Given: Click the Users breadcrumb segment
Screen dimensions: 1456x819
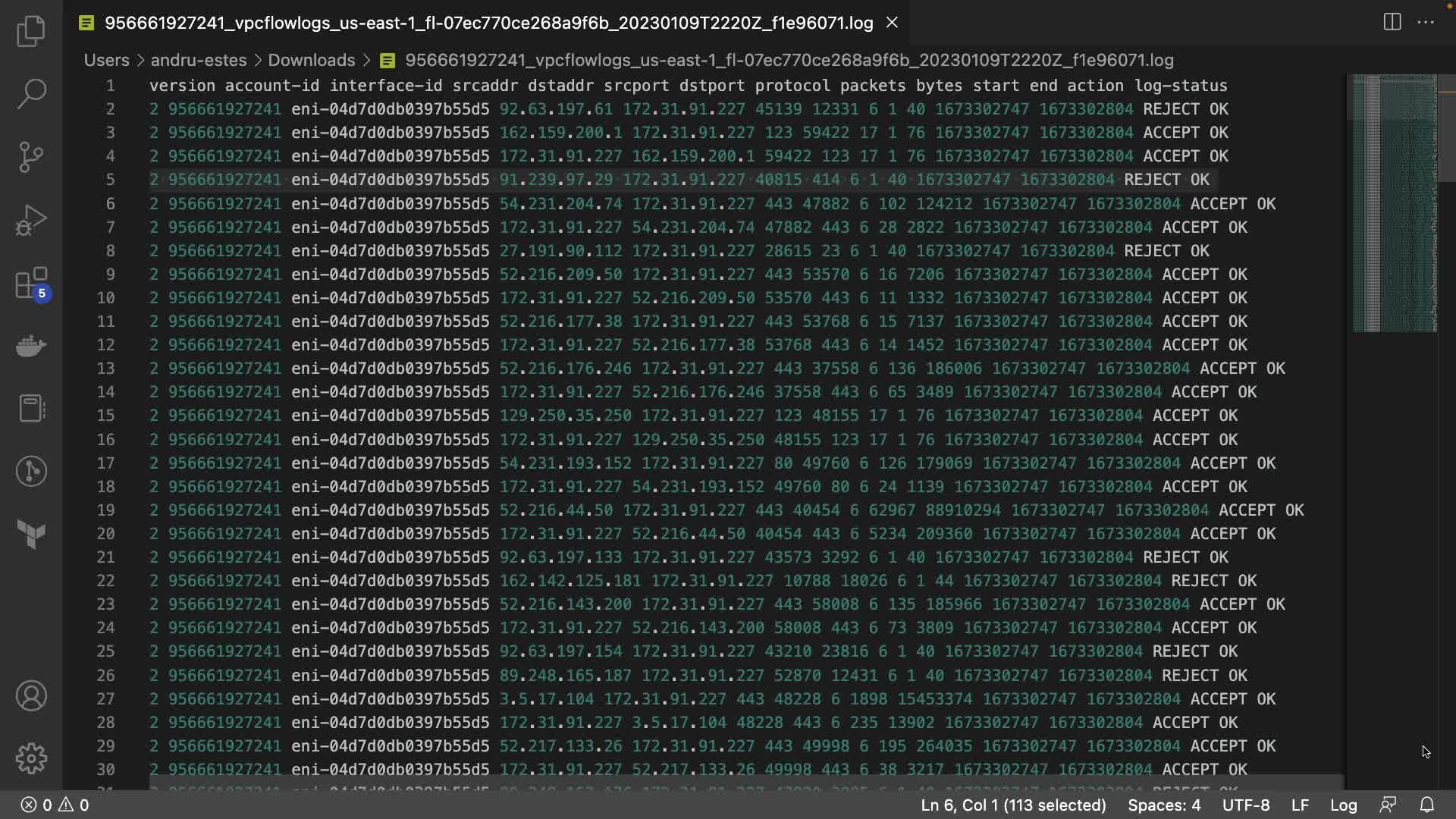Looking at the screenshot, I should (106, 60).
